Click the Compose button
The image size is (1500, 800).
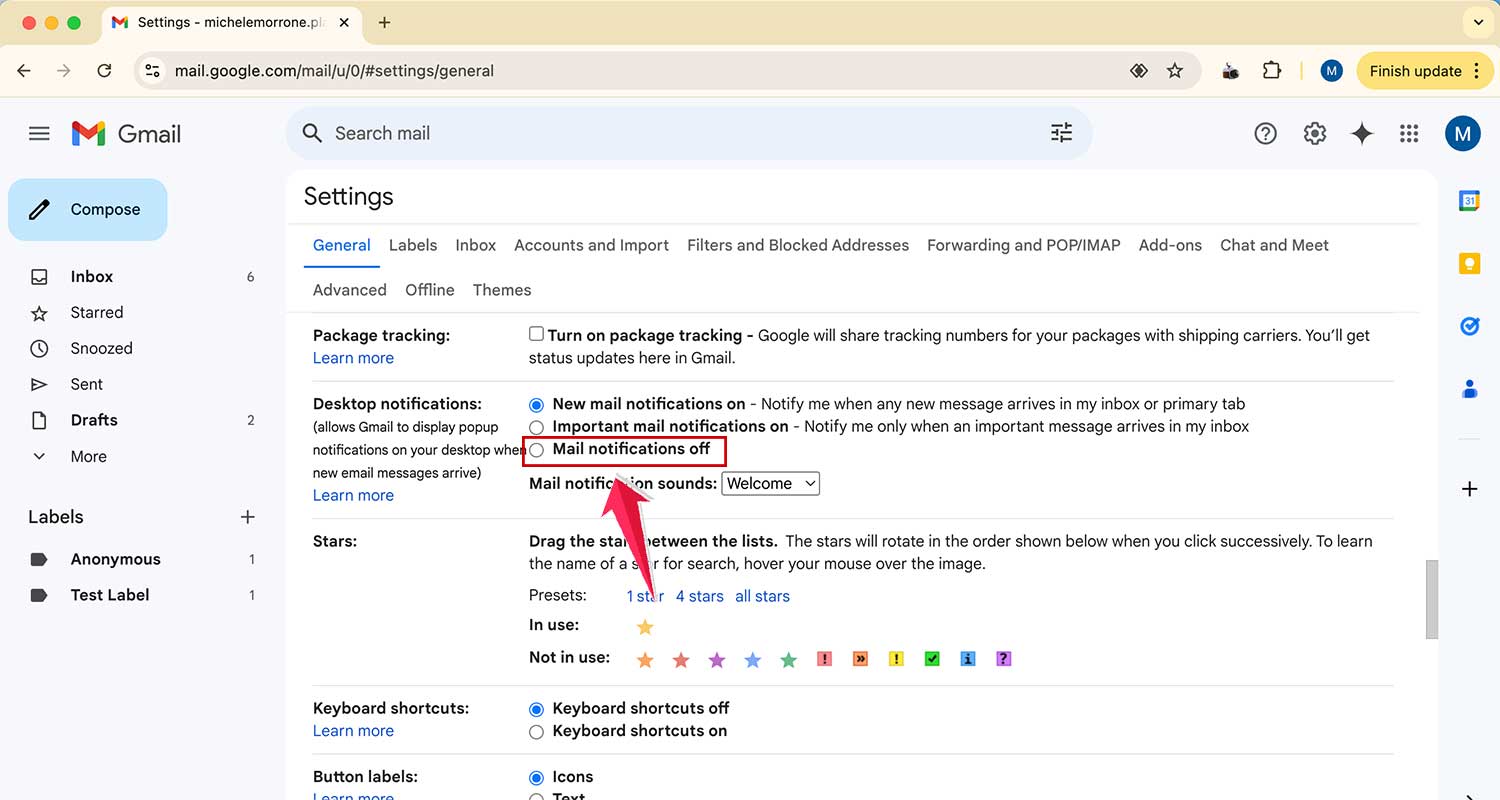[88, 209]
